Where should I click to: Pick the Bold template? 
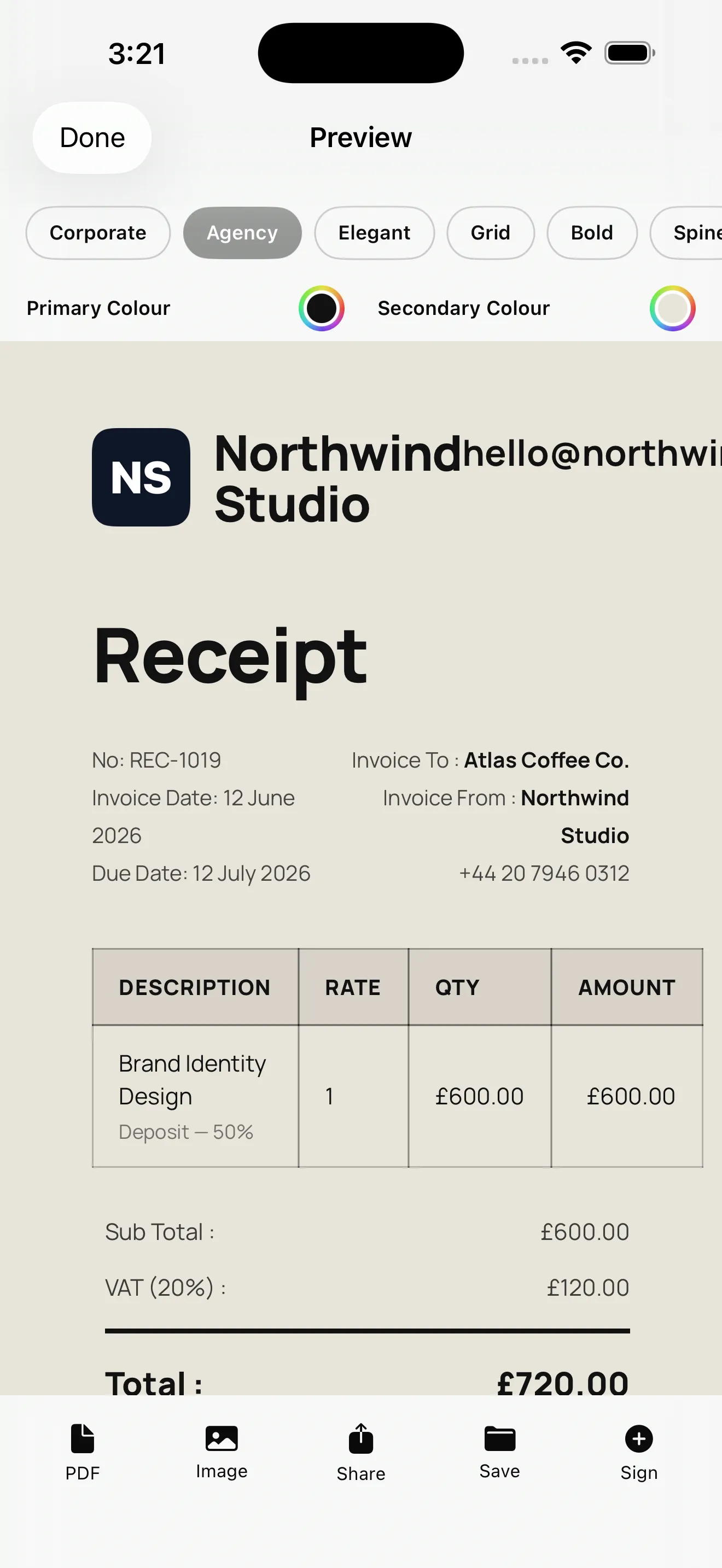coord(592,232)
